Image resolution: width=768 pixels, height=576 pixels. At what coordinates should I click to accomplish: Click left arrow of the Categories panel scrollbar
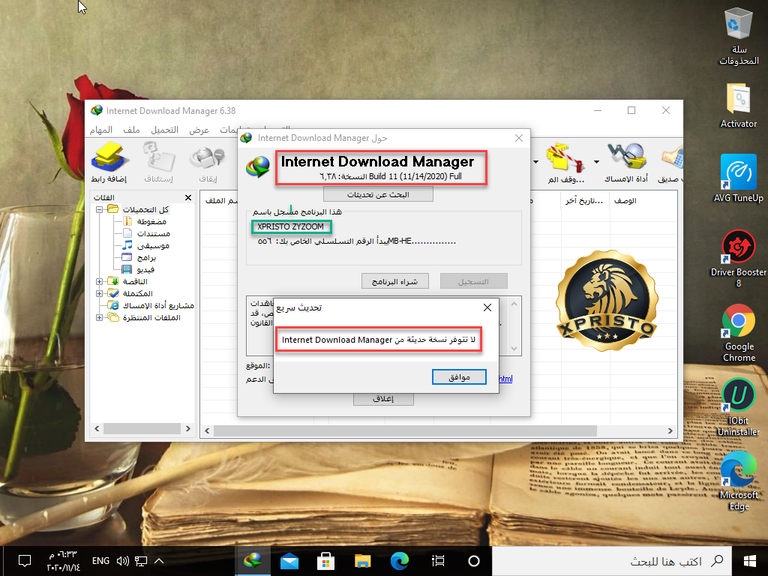(x=96, y=429)
